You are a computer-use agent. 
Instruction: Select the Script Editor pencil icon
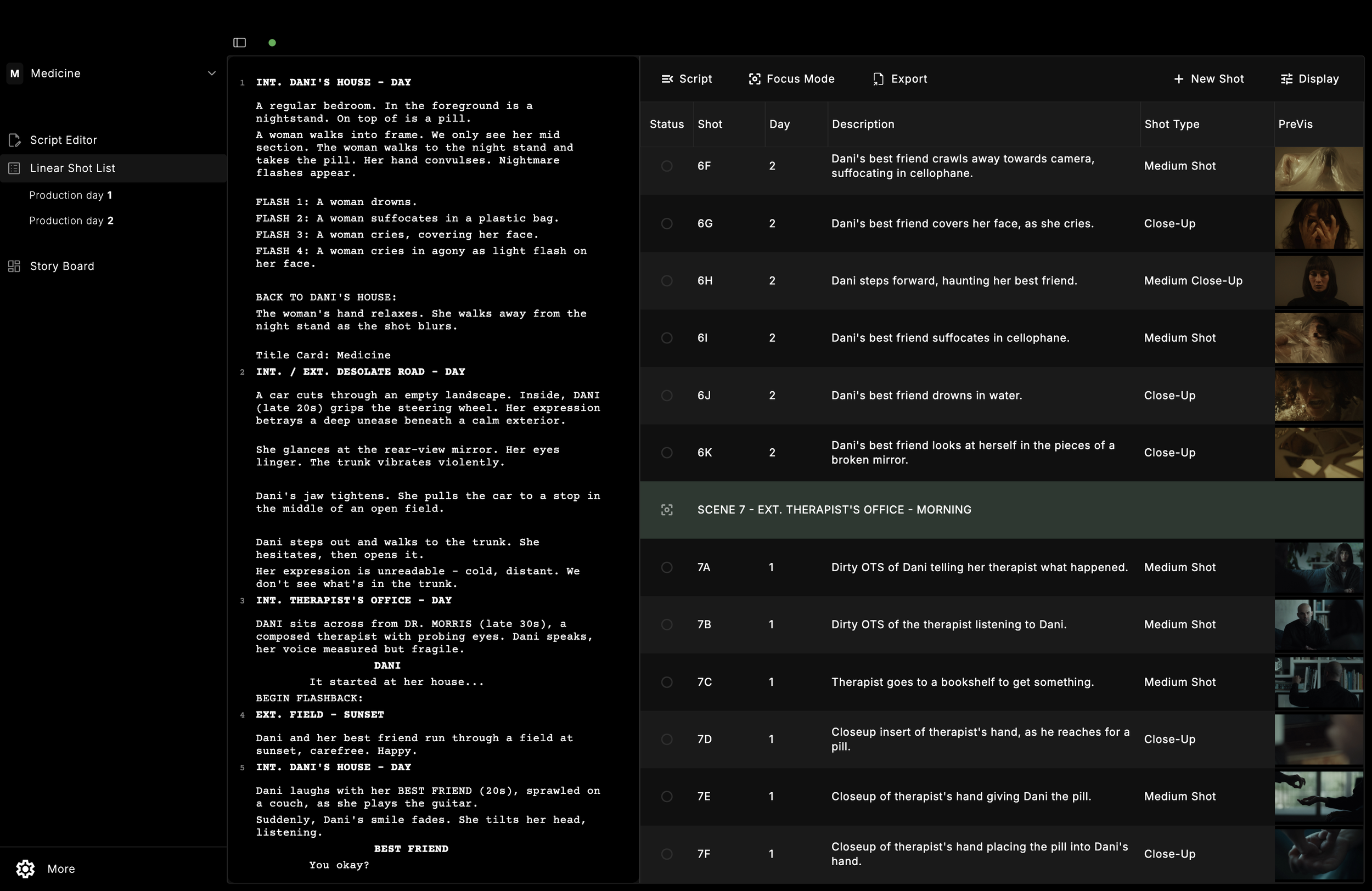pyautogui.click(x=14, y=139)
